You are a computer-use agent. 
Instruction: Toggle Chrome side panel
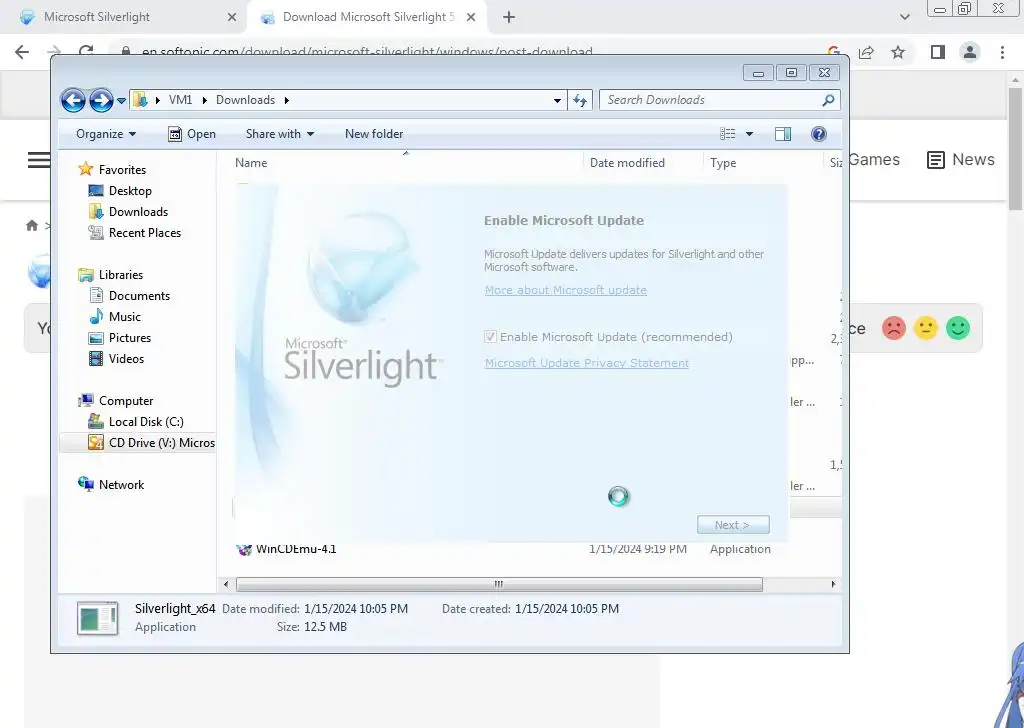938,52
